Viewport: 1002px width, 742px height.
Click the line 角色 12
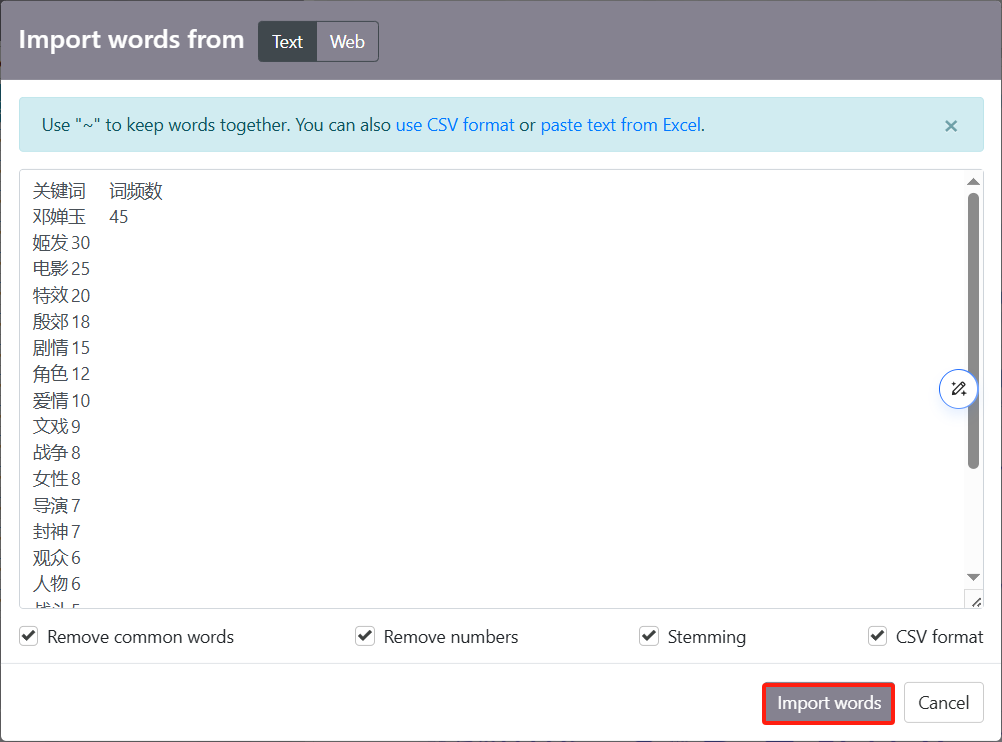61,374
